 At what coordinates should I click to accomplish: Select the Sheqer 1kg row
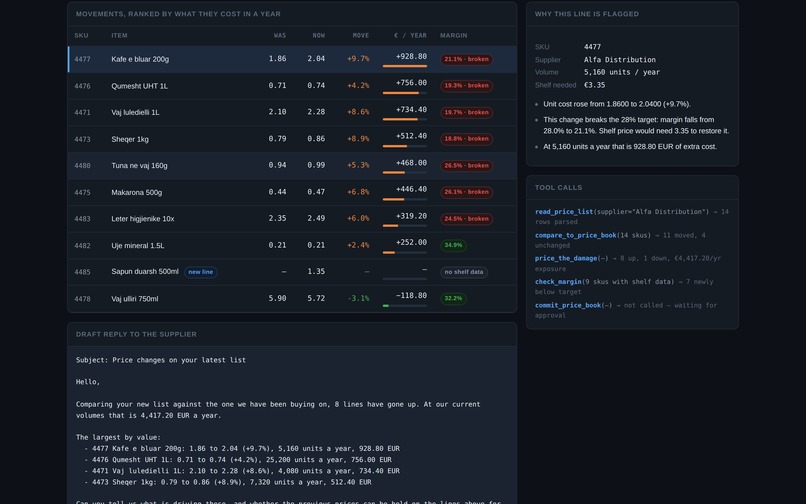tap(292, 139)
